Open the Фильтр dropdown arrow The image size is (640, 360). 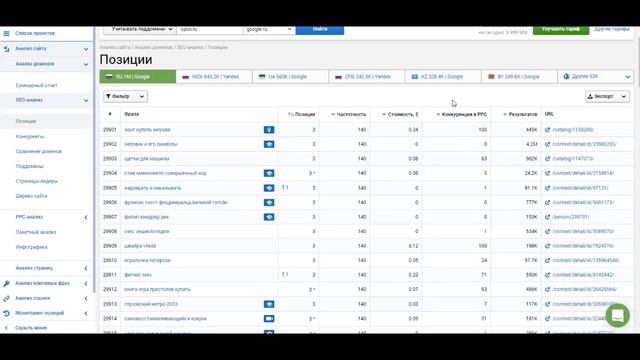(142, 97)
